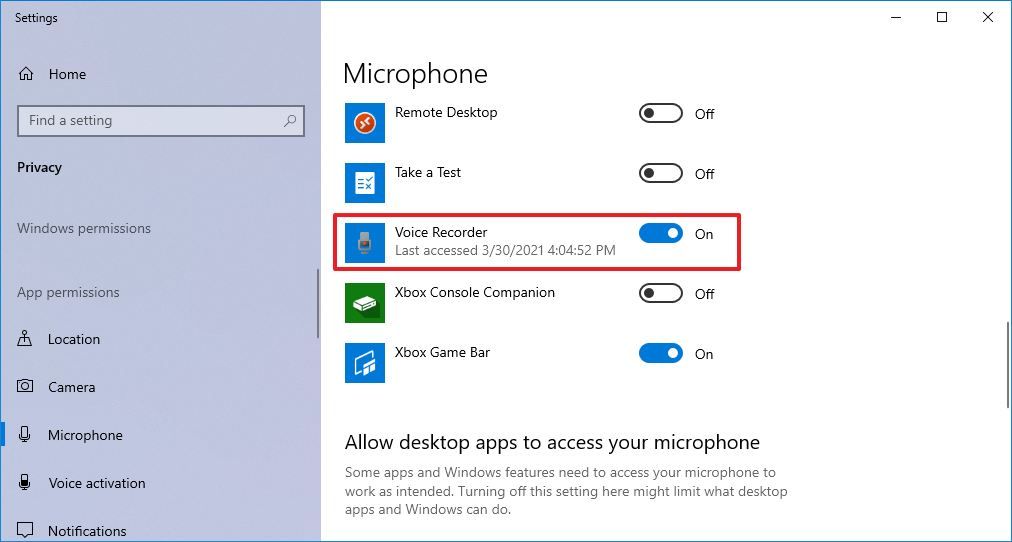The height and width of the screenshot is (542, 1012).
Task: Click the Xbox Game Bar label
Action: pos(442,352)
